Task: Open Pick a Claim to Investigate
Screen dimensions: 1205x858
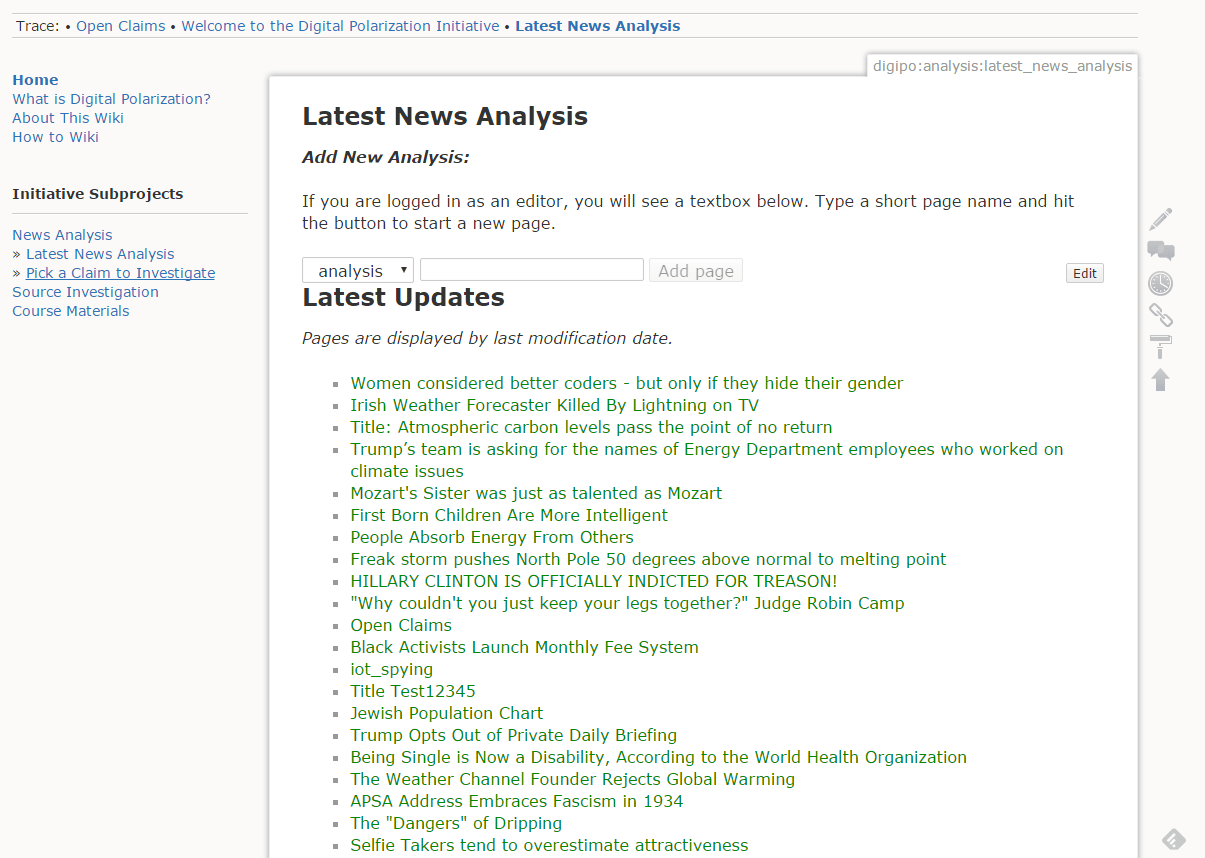Action: coord(120,273)
